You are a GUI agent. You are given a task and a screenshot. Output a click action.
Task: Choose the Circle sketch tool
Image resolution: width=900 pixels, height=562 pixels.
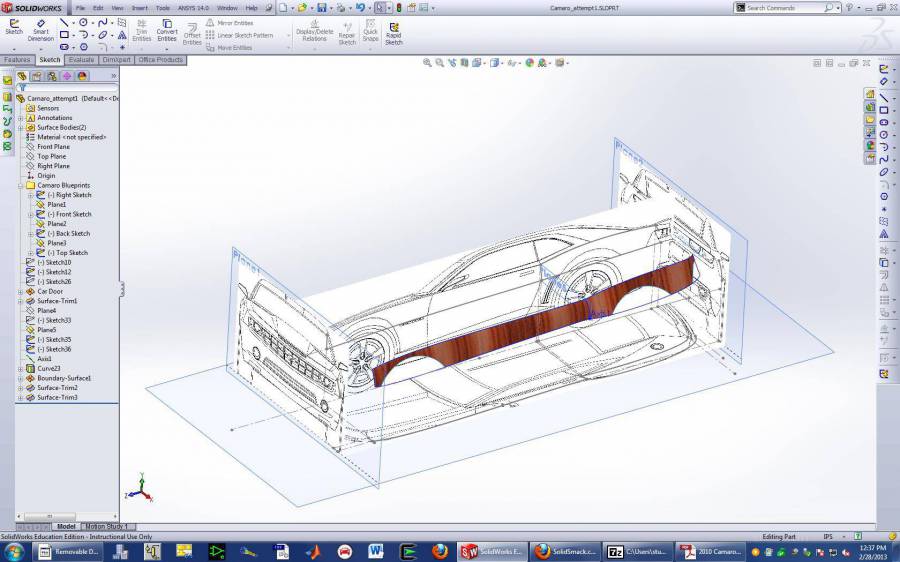(83, 22)
